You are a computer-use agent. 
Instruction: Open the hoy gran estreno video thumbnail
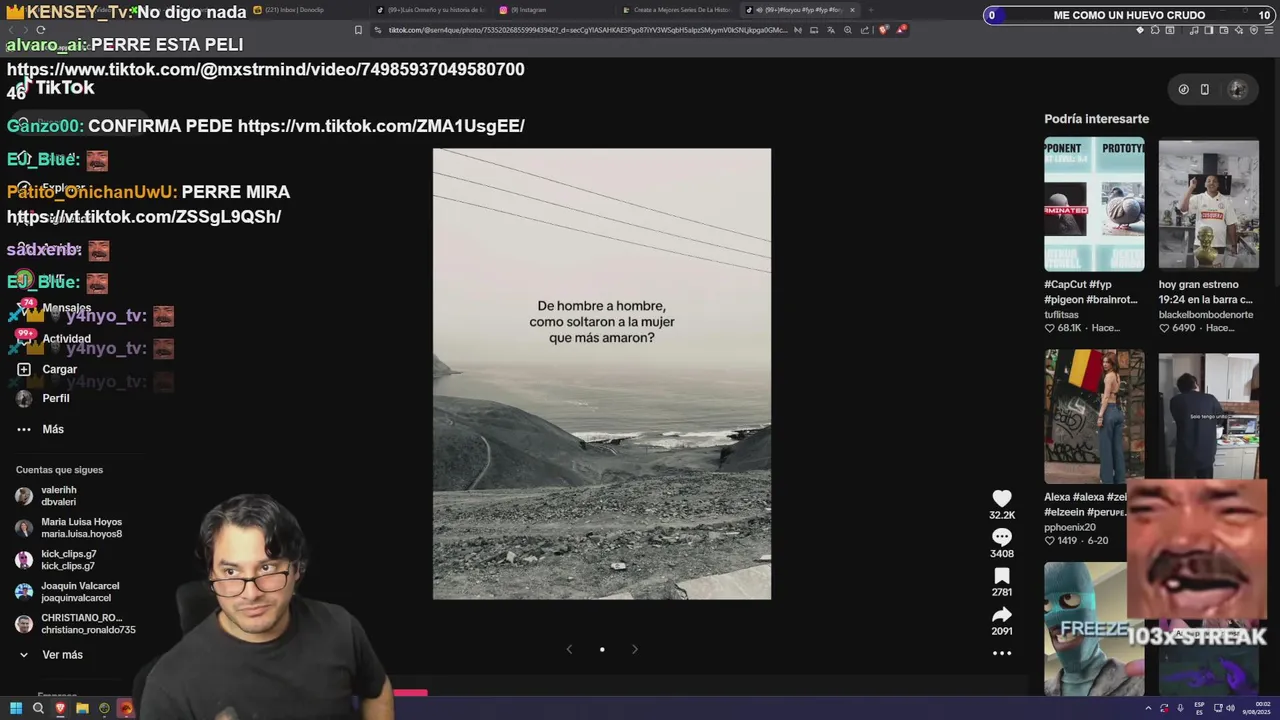[x=1208, y=204]
